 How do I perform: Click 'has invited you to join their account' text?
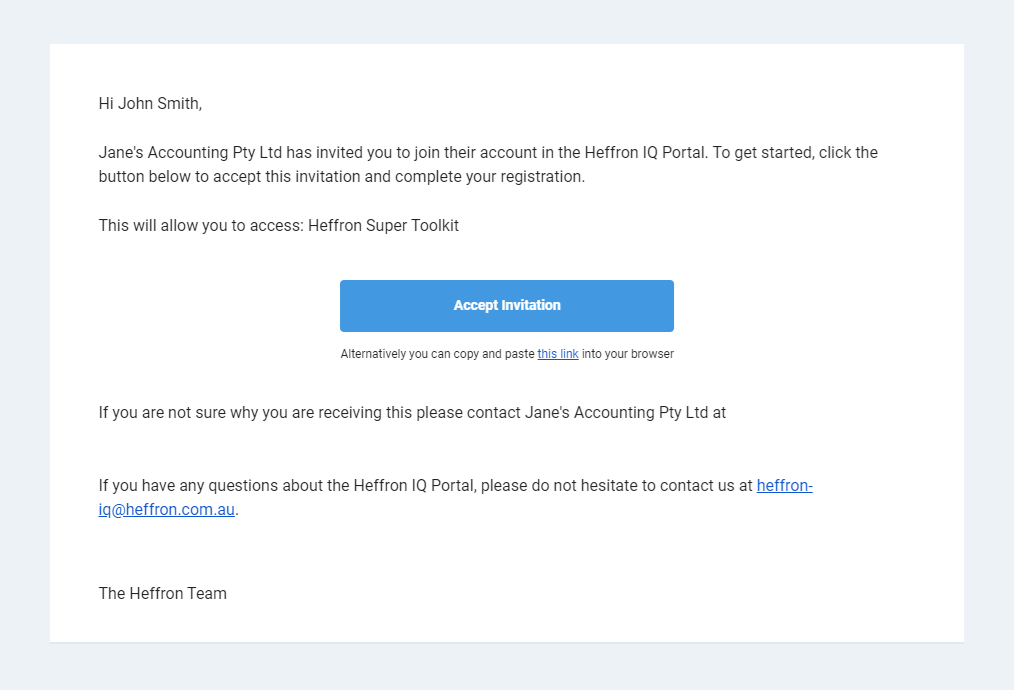click(420, 153)
